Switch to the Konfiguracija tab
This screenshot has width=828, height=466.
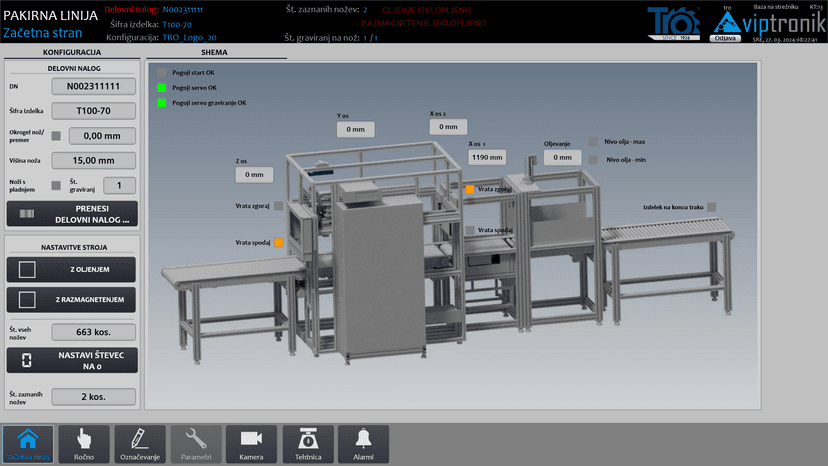(71, 52)
